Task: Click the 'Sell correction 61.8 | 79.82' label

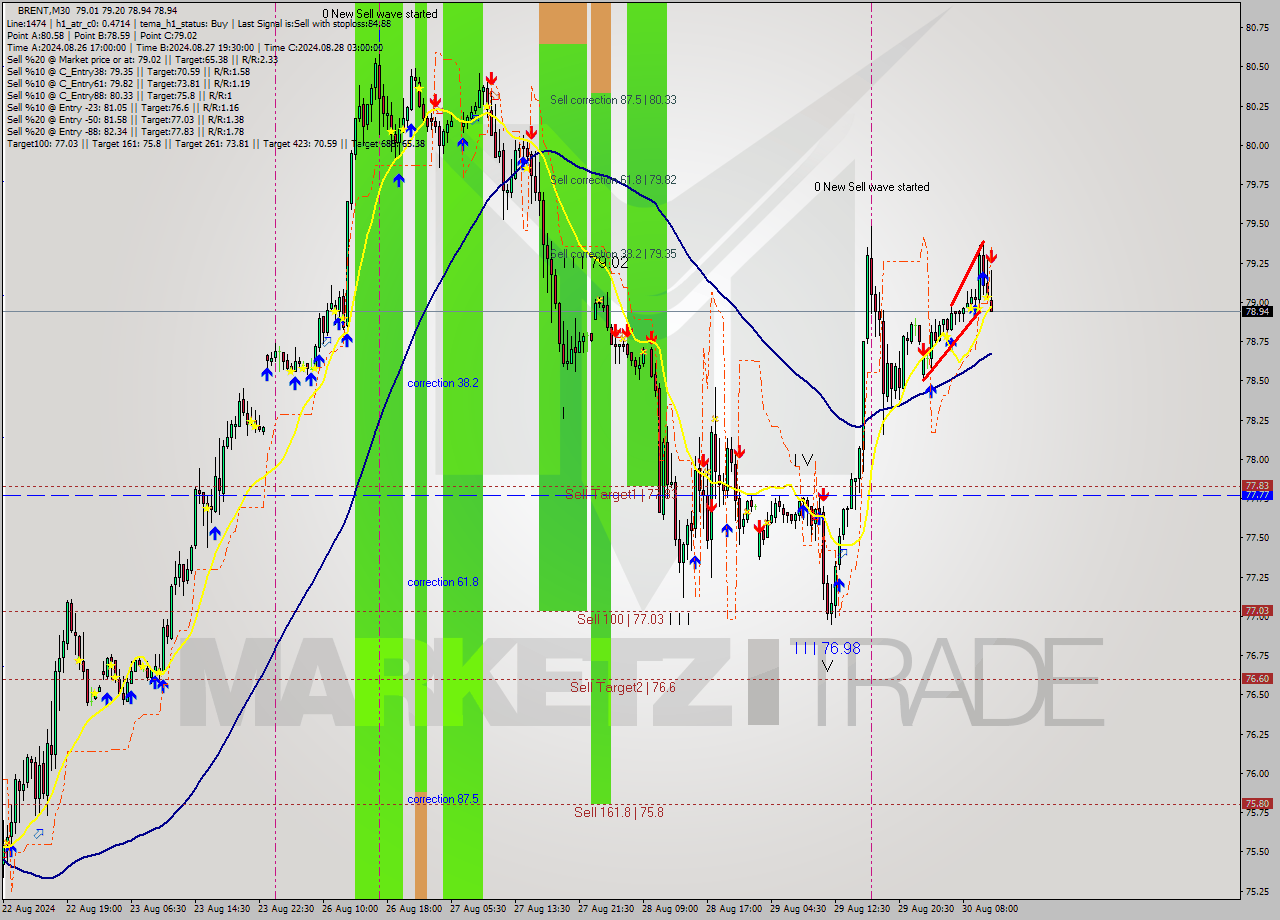Action: pyautogui.click(x=613, y=180)
